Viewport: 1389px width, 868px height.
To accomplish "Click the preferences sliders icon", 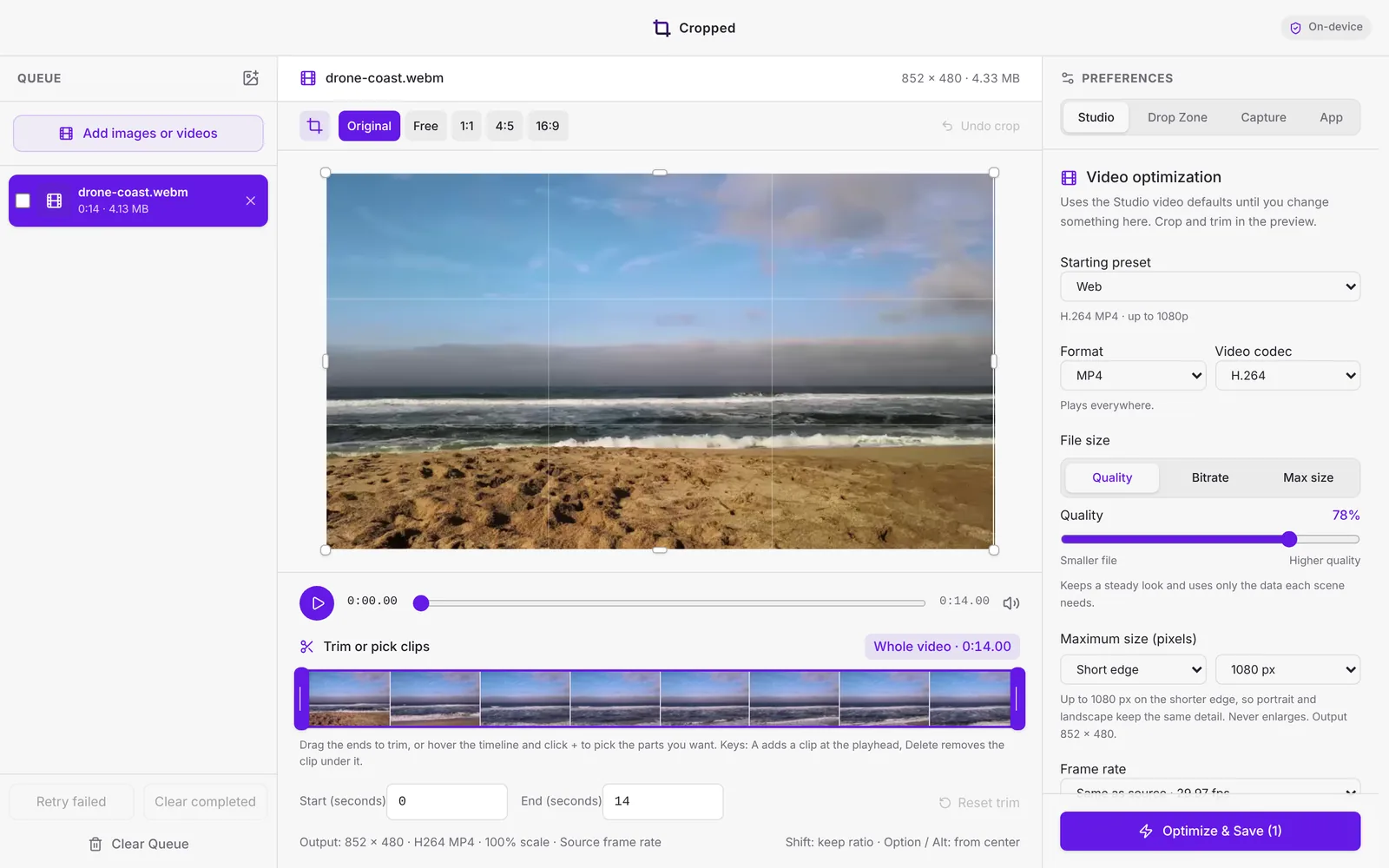I will [x=1068, y=78].
